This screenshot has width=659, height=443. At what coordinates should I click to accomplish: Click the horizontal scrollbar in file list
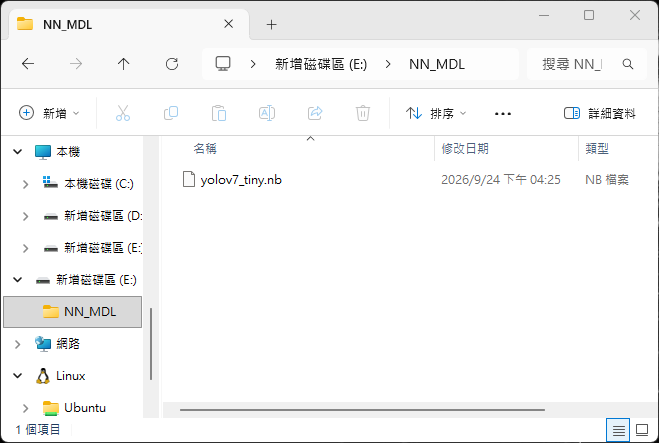362,409
